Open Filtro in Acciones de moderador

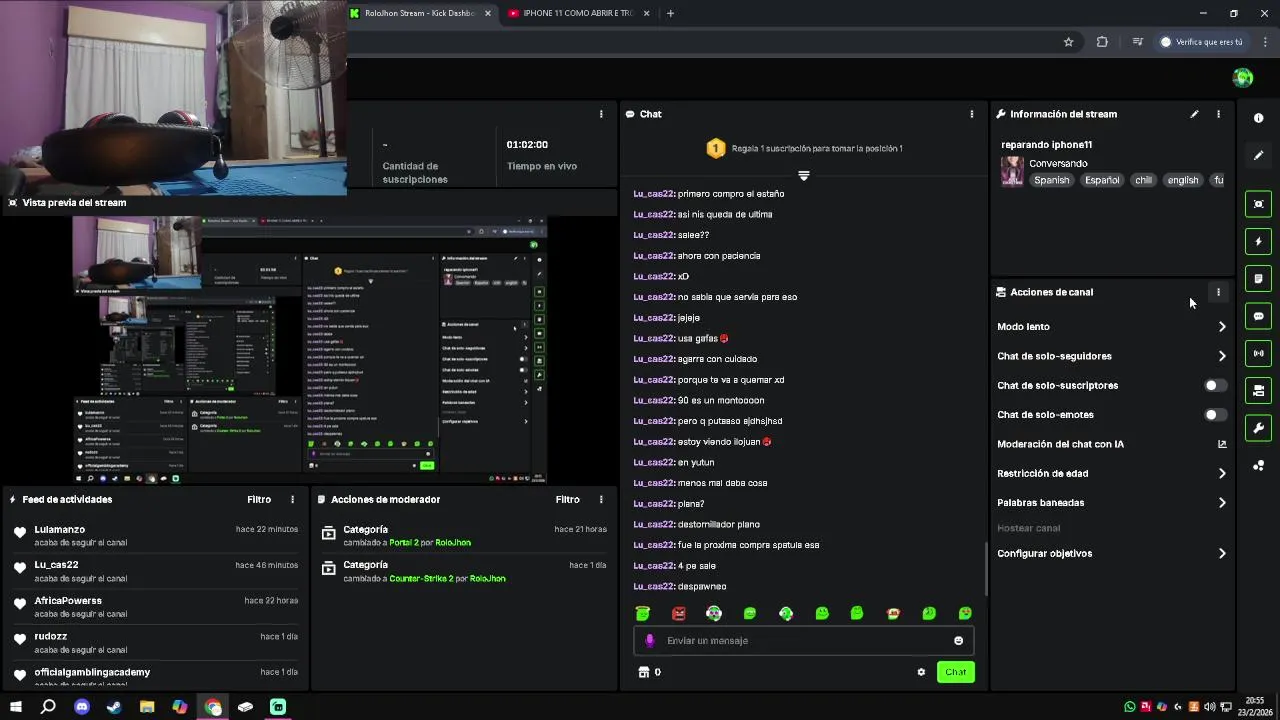pyautogui.click(x=567, y=499)
